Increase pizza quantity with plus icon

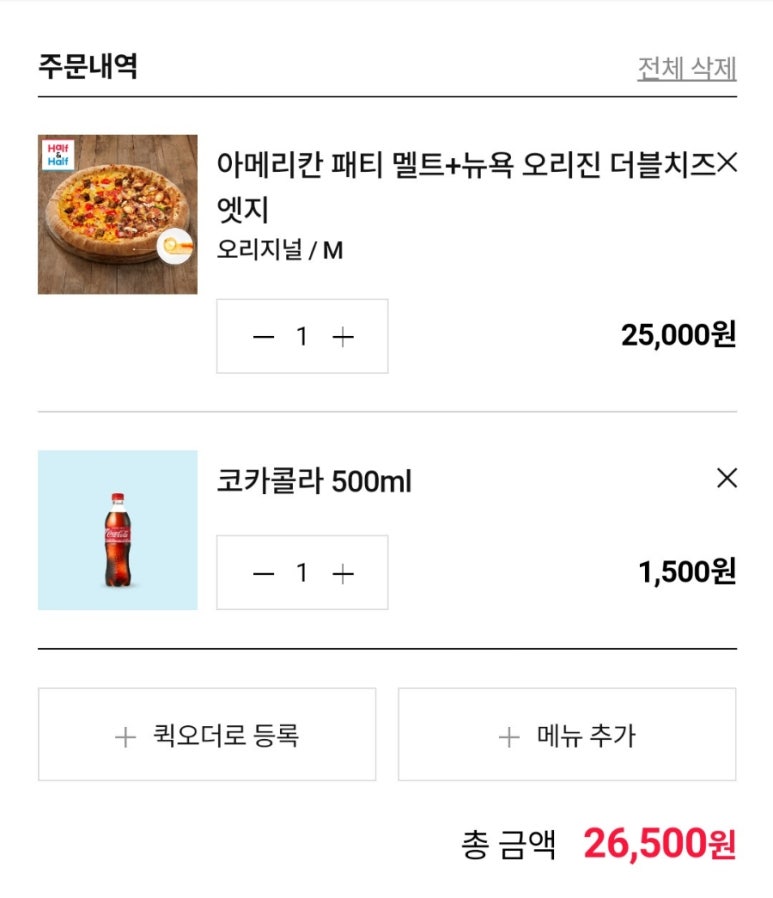(343, 337)
